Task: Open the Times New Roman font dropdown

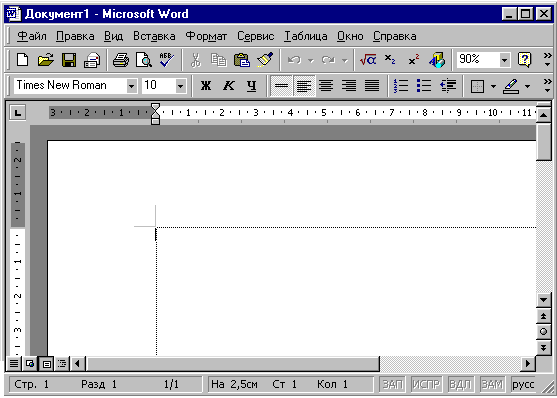Action: click(x=131, y=86)
